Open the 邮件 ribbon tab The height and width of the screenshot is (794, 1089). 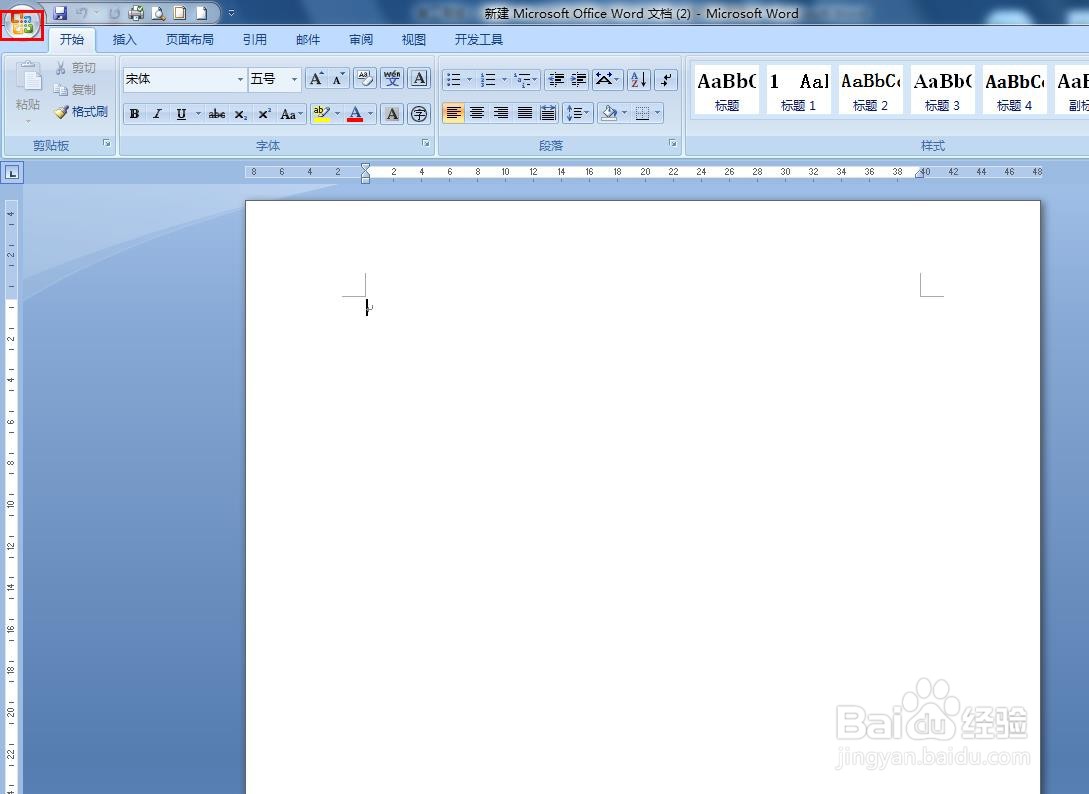pos(308,40)
